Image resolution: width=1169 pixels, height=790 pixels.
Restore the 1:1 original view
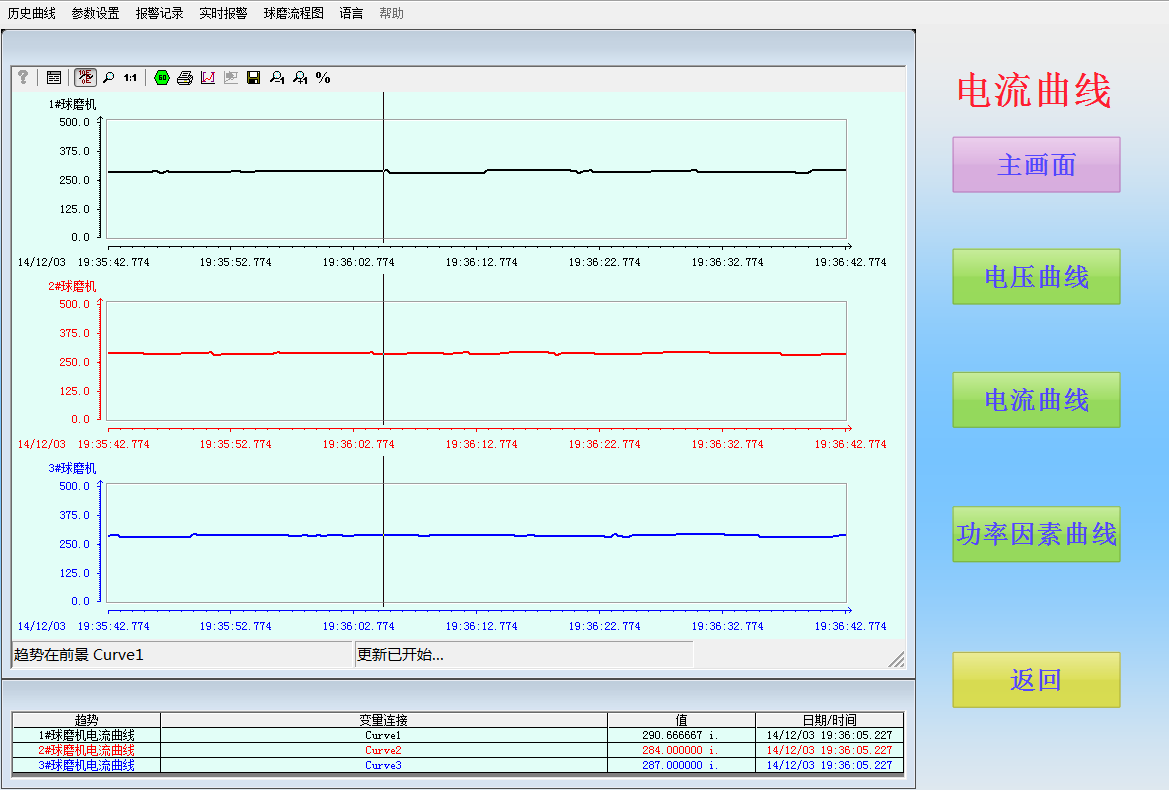[130, 78]
